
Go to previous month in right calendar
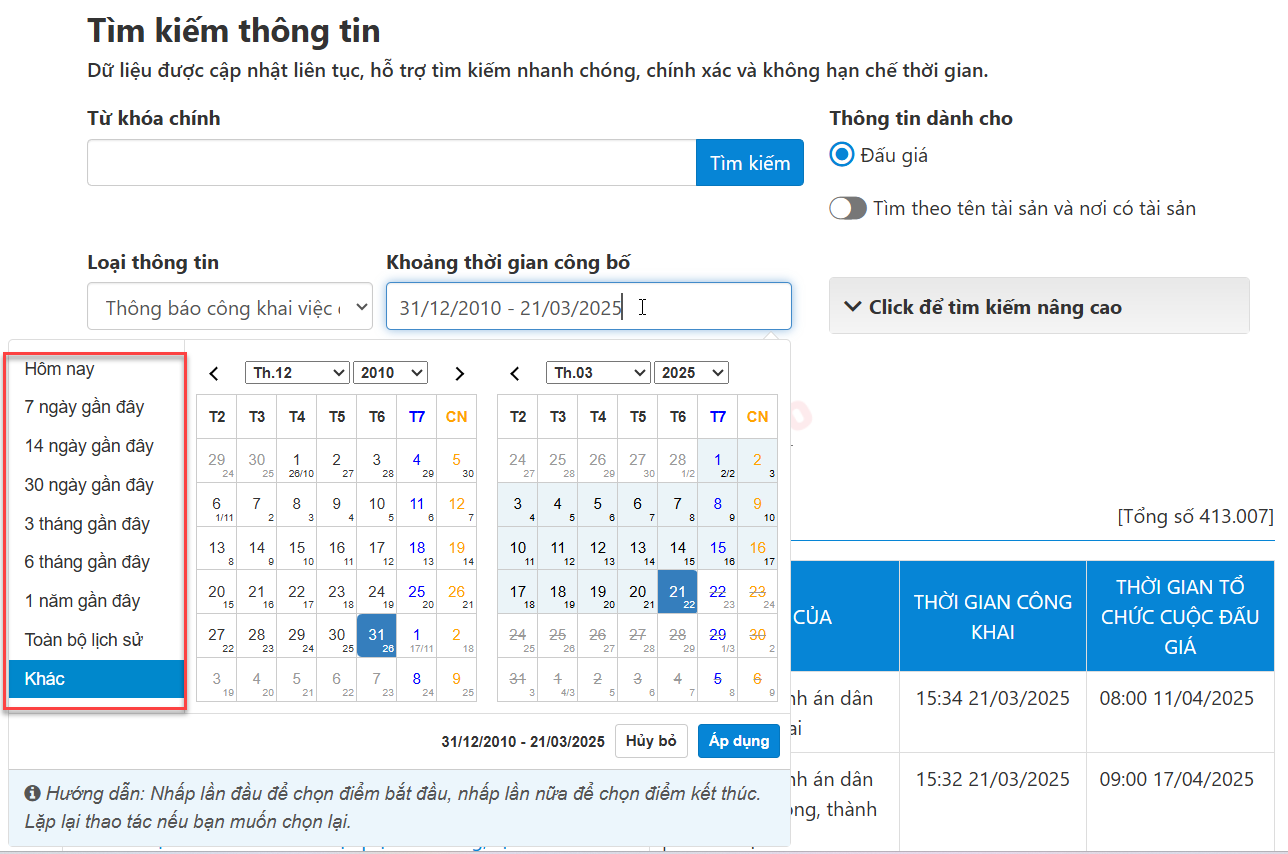[515, 373]
